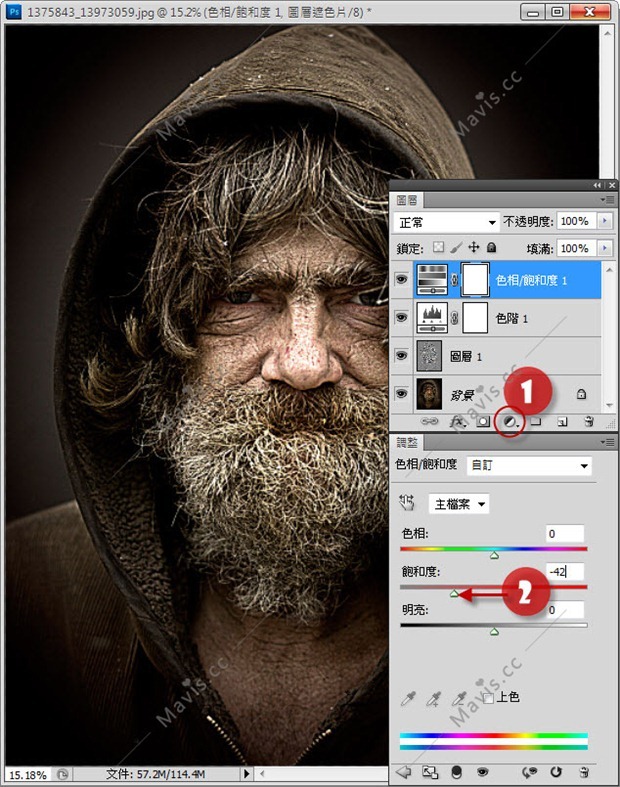Click the 填滿 100% field

(x=576, y=248)
